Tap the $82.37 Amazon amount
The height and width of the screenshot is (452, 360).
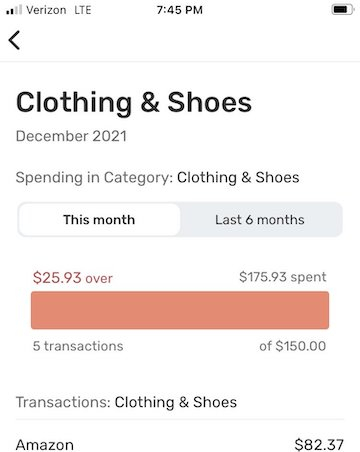(x=319, y=445)
